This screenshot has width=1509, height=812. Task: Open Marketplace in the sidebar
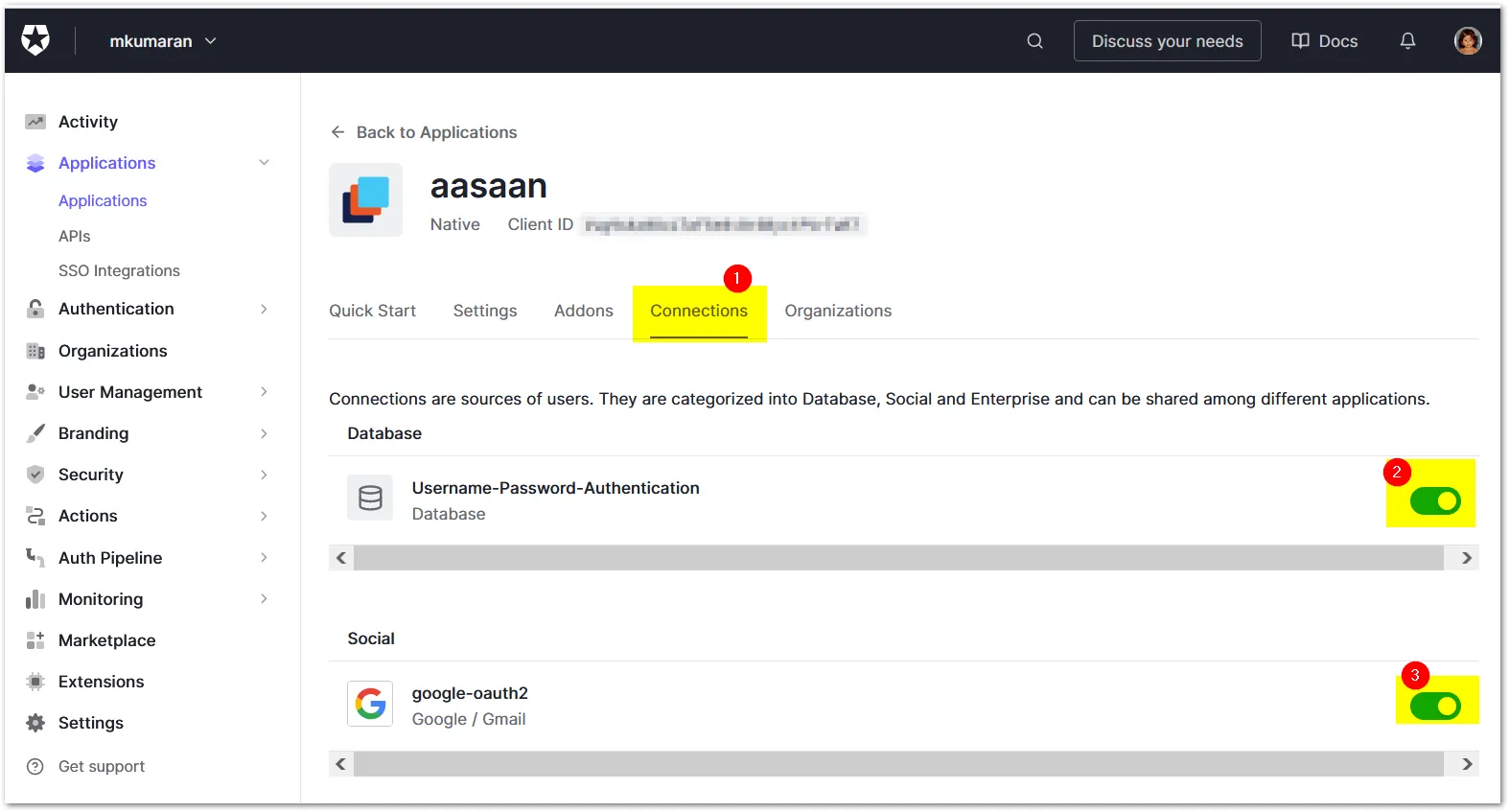(x=106, y=640)
